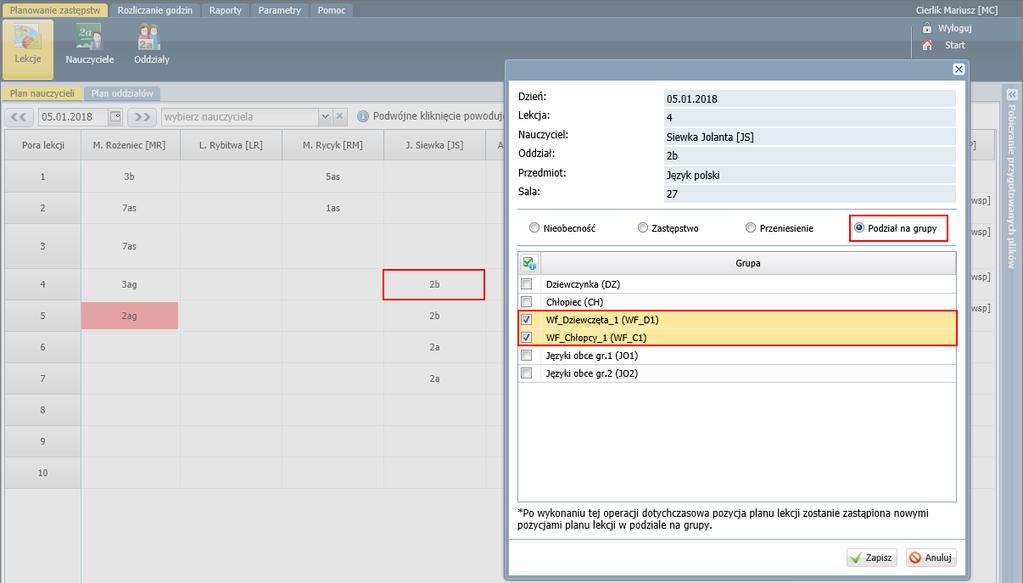The width and height of the screenshot is (1023, 583).
Task: Click the user name Cierlik Mariusz [MC]
Action: [x=956, y=10]
